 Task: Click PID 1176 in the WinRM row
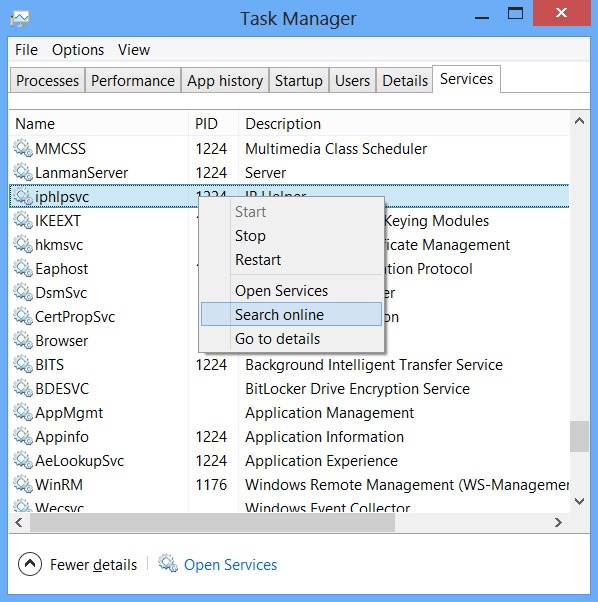211,485
